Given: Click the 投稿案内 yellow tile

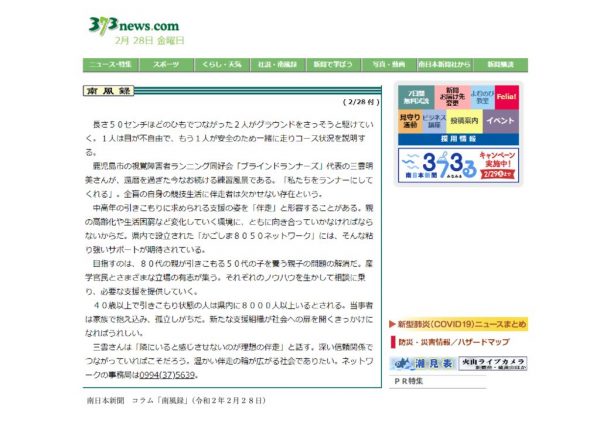Looking at the screenshot, I should pos(466,120).
